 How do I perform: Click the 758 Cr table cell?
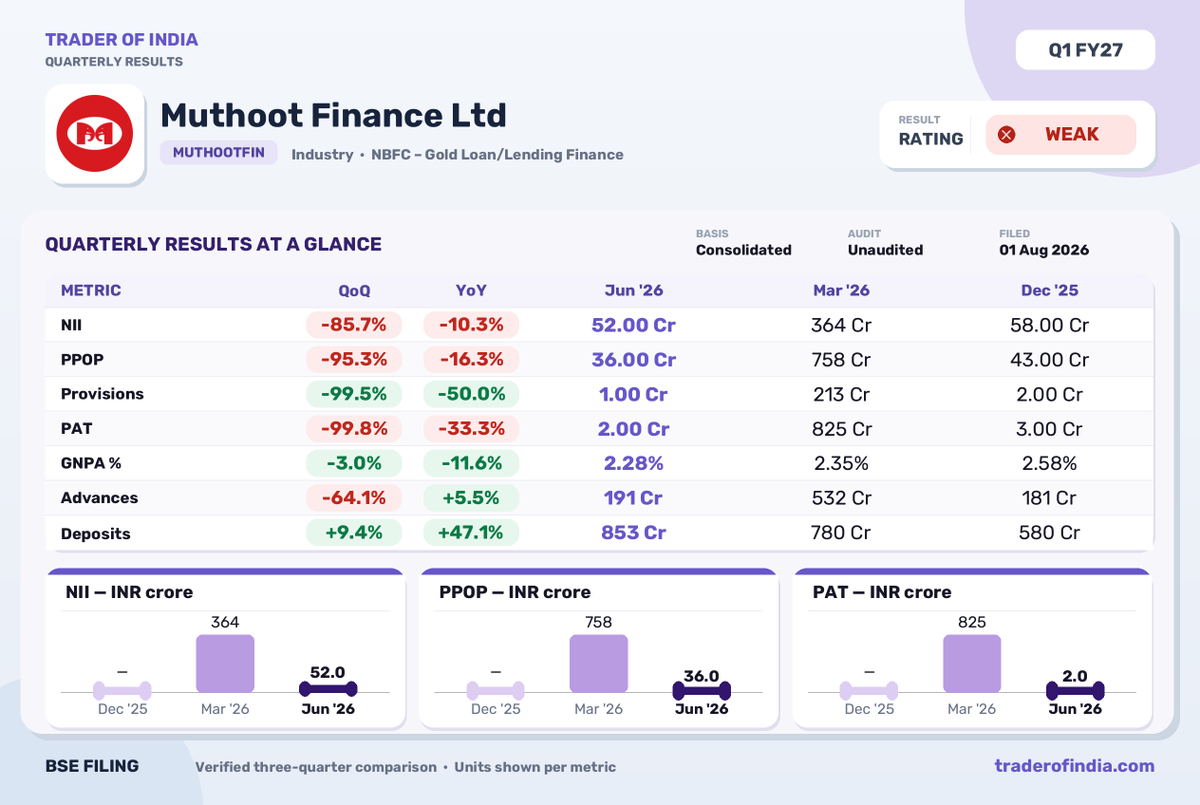pos(841,359)
